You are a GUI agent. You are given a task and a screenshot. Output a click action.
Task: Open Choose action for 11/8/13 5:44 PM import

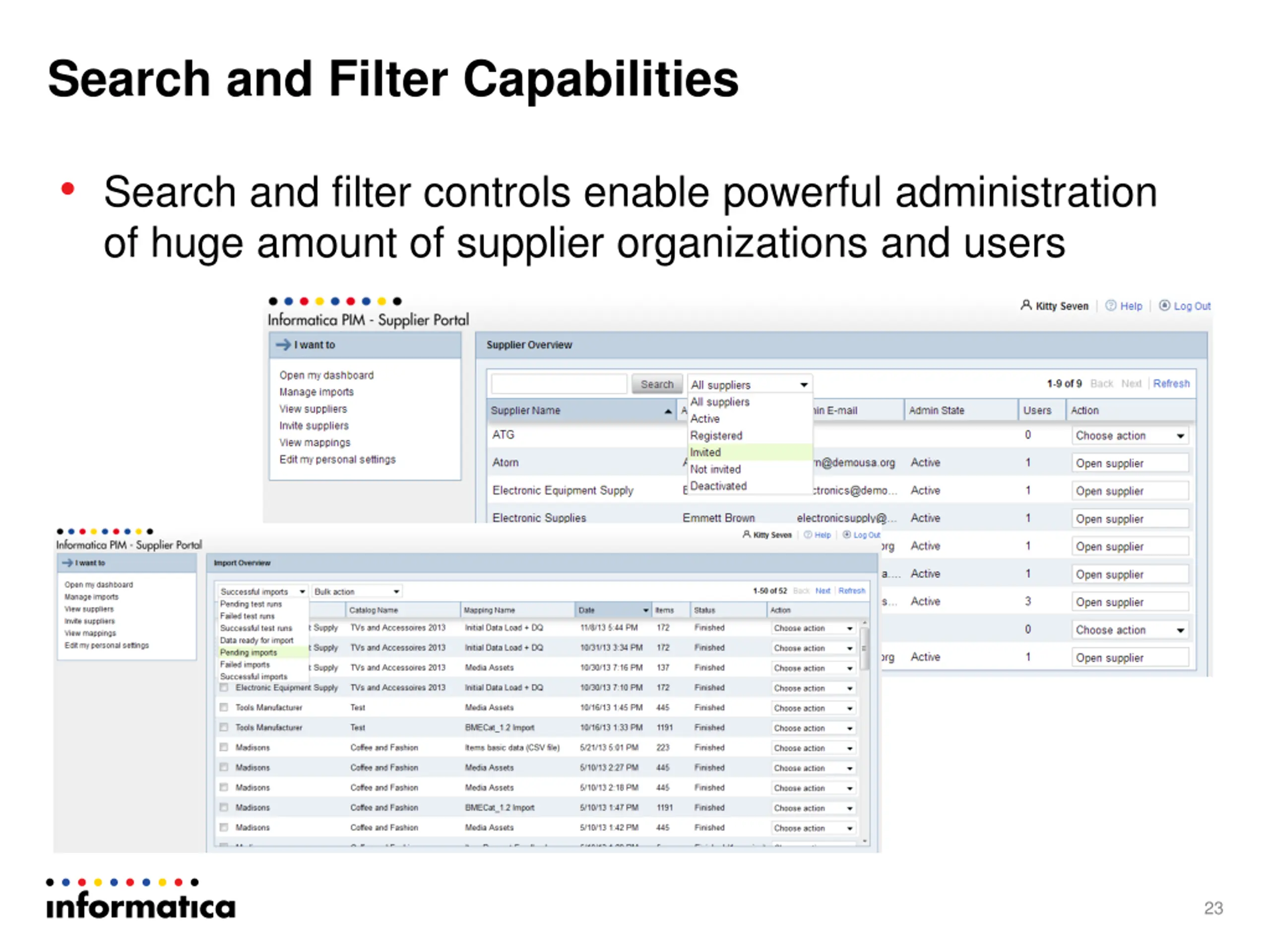(813, 628)
